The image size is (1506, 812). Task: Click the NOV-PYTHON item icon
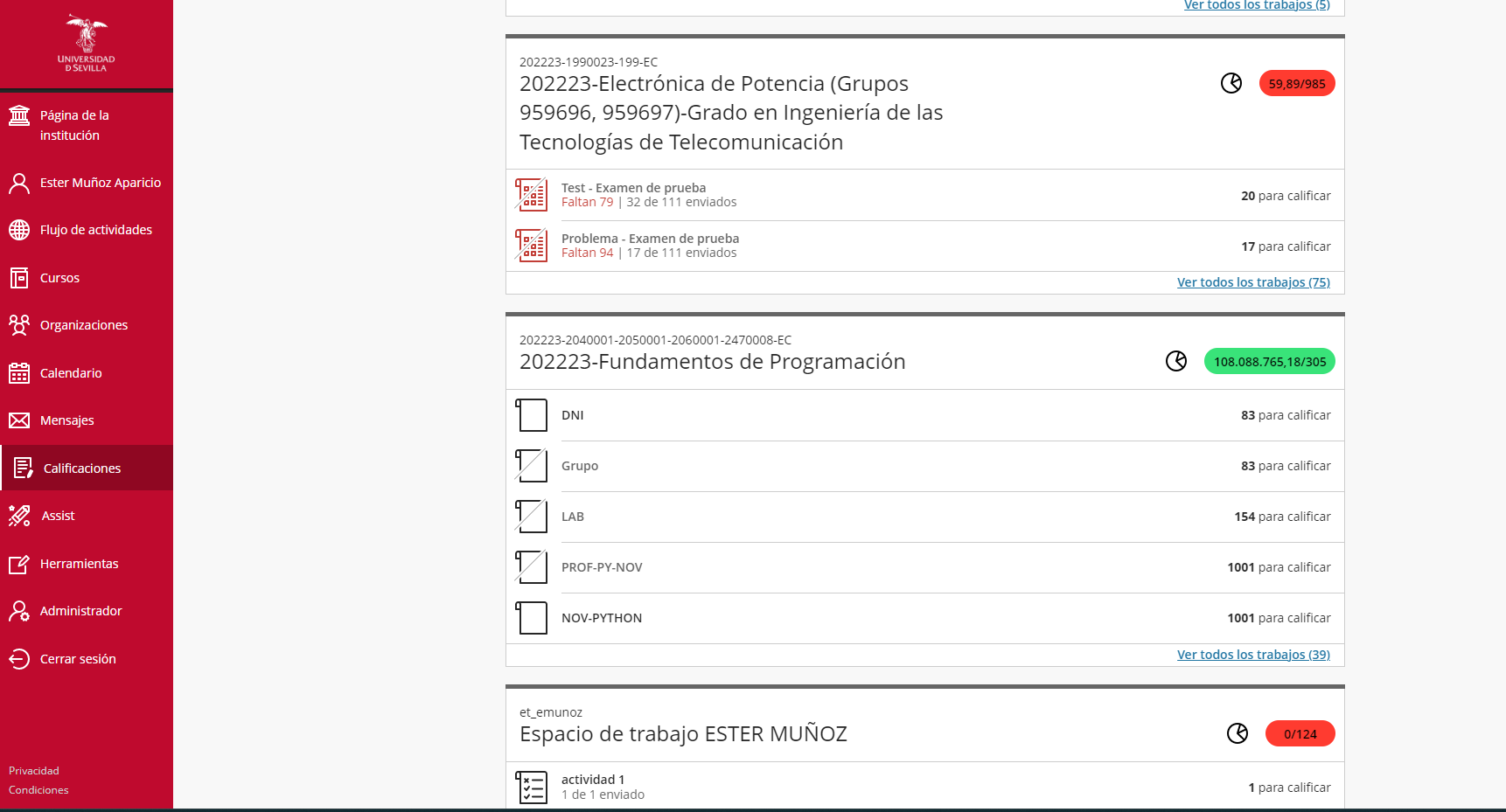(x=531, y=618)
